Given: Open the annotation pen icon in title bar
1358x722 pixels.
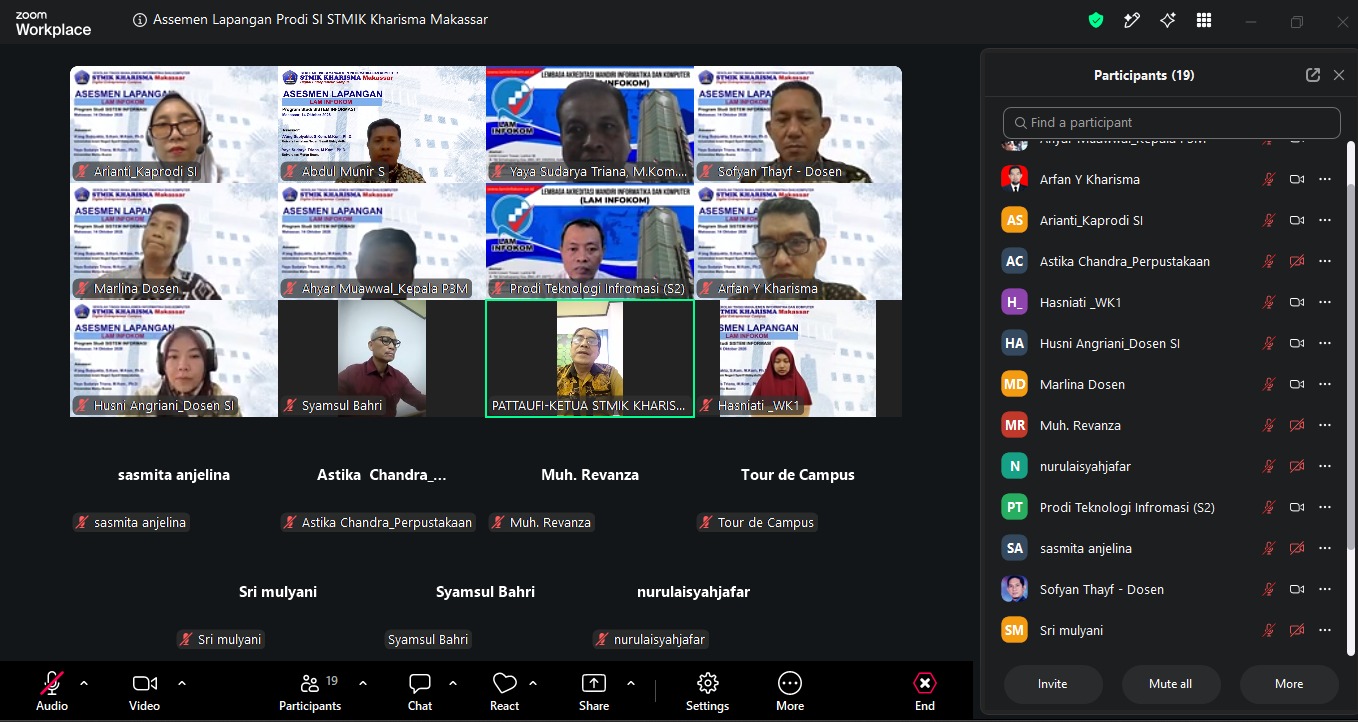Looking at the screenshot, I should coord(1132,20).
